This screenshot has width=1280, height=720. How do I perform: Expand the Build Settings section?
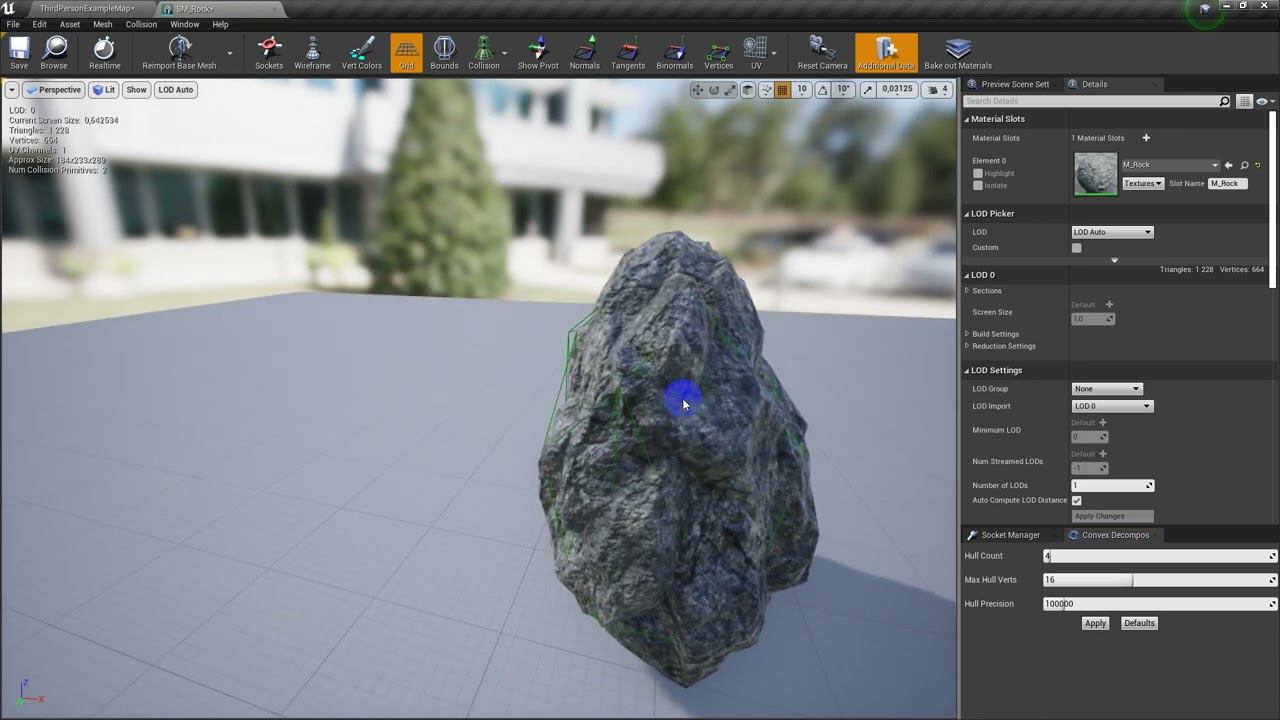pyautogui.click(x=994, y=334)
